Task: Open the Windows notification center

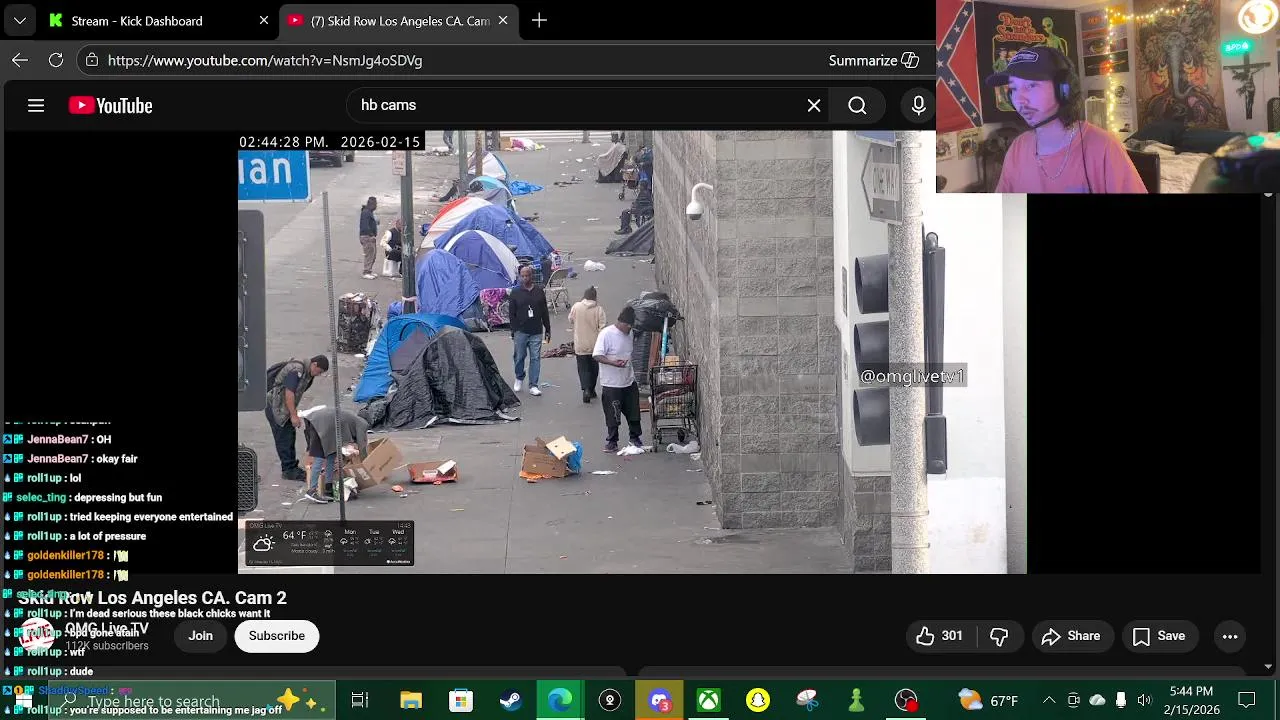Action: [x=1247, y=700]
